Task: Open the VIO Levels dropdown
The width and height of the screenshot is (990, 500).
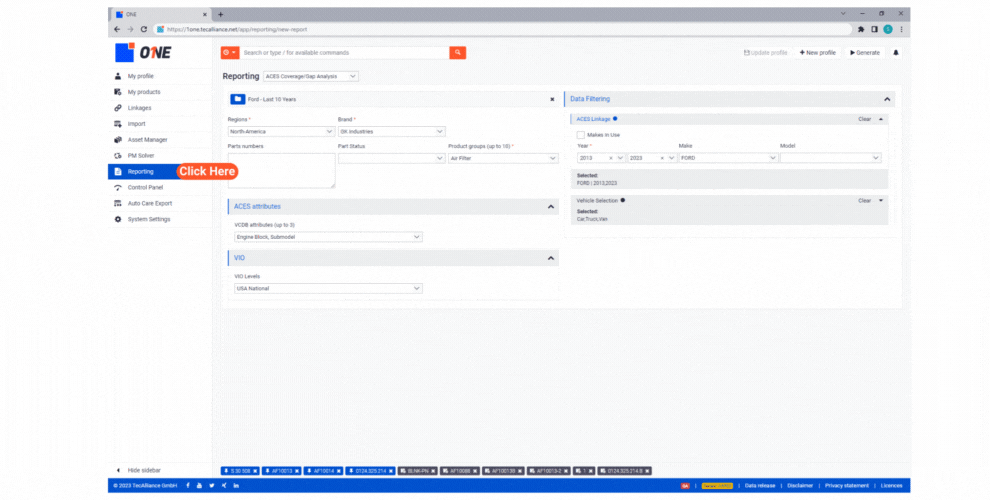Action: point(328,288)
